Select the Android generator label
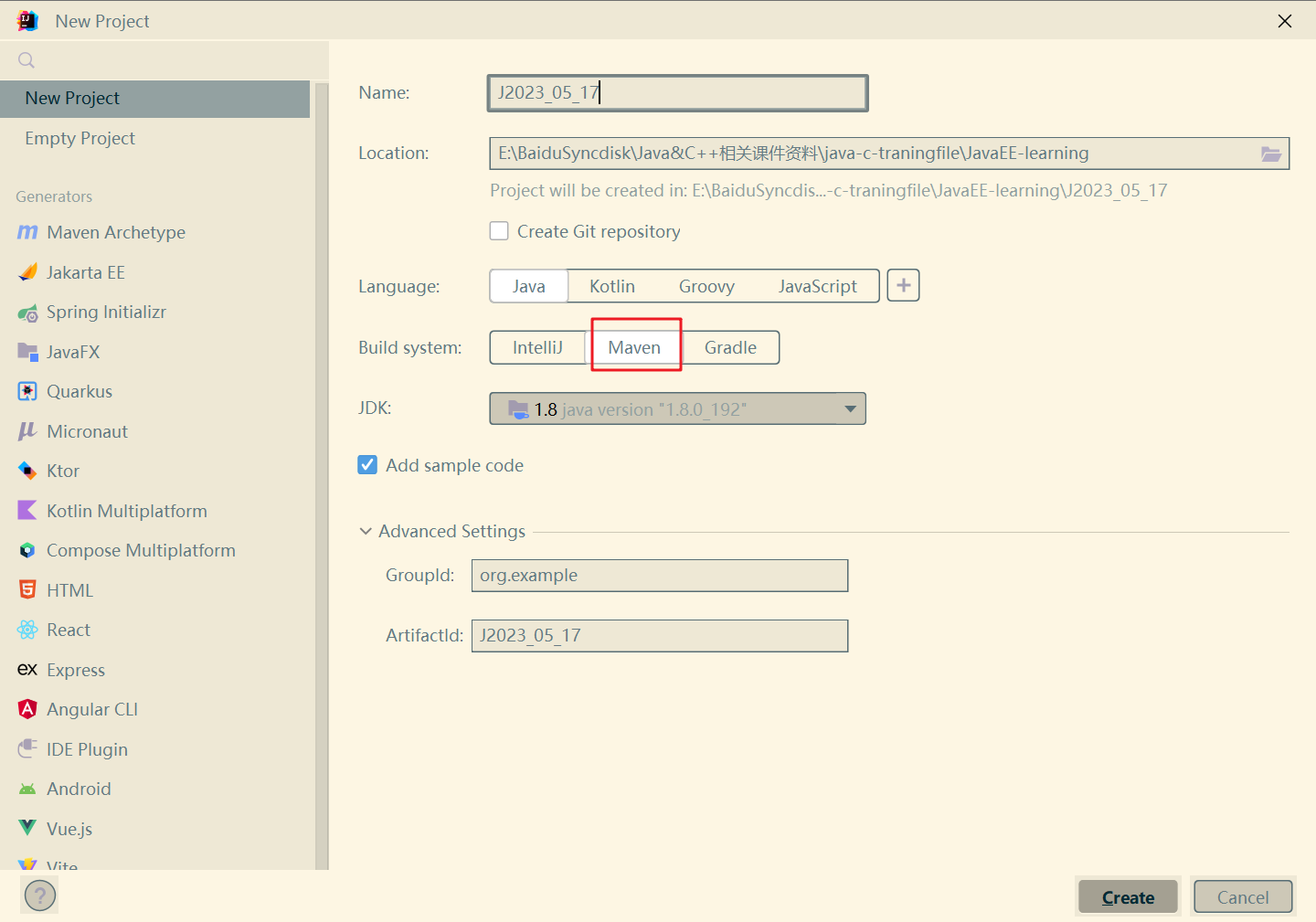 point(79,789)
